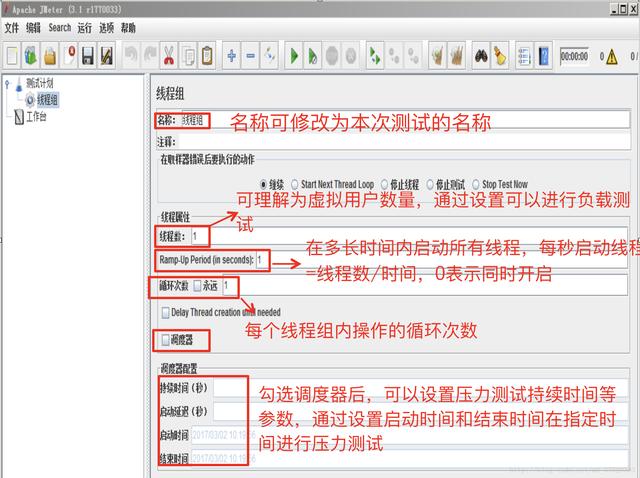Click the Save floppy disk icon
Image resolution: width=640 pixels, height=478 pixels.
coord(88,56)
